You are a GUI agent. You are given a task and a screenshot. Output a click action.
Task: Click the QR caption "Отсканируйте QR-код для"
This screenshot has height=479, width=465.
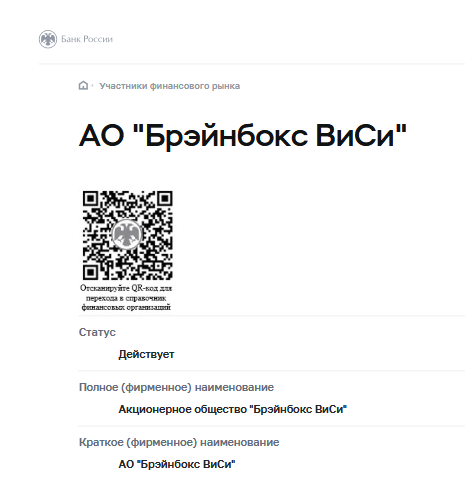coord(126,288)
